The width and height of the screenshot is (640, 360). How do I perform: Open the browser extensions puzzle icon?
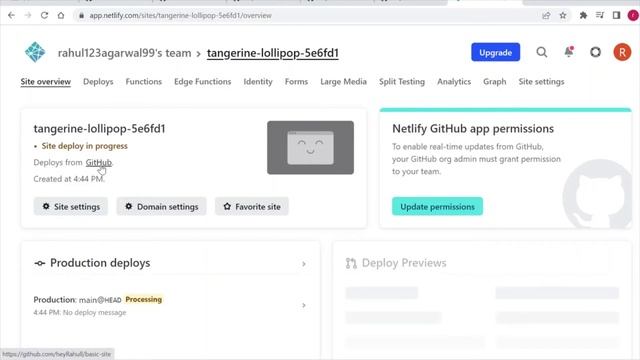[x=583, y=16]
